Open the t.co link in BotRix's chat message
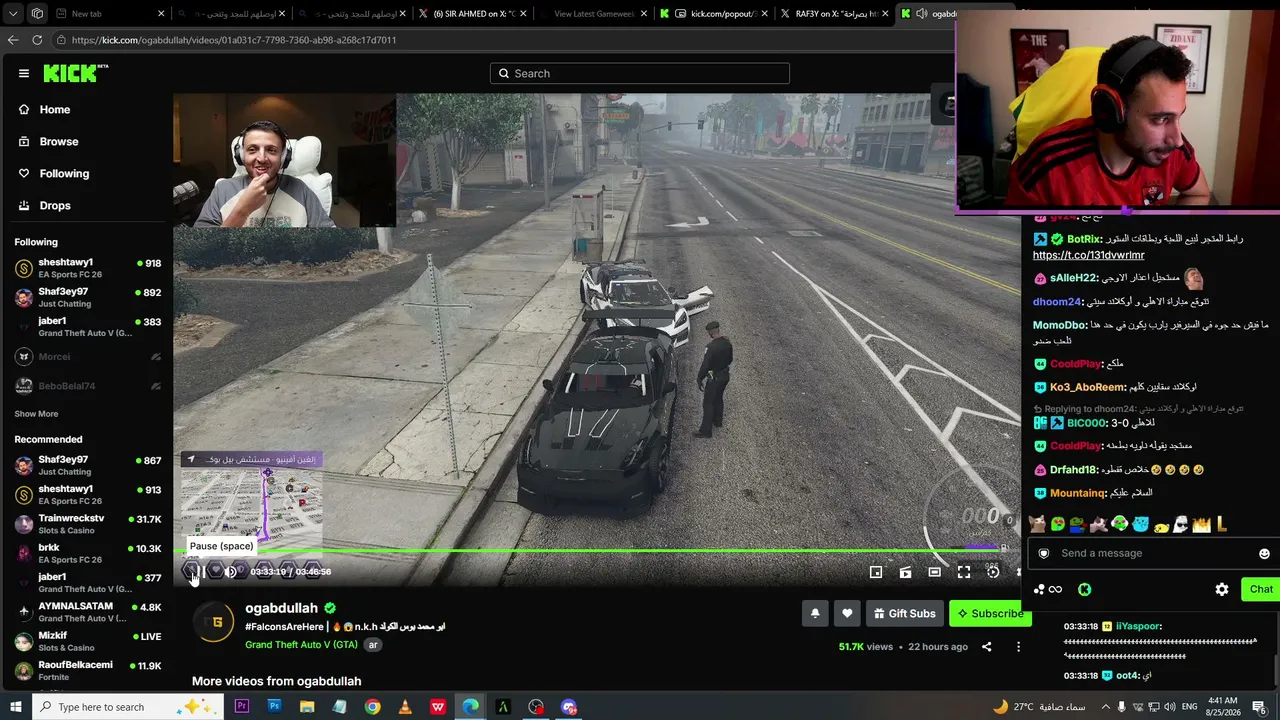 pyautogui.click(x=1088, y=255)
